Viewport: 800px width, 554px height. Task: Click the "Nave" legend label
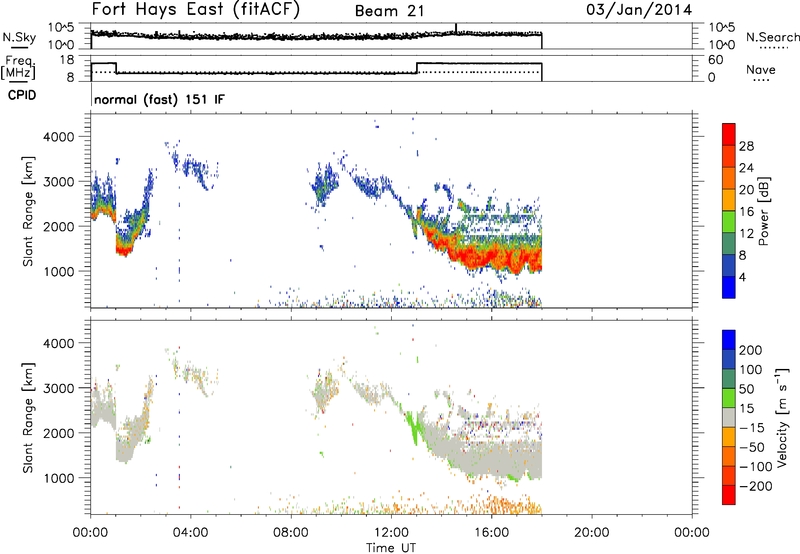pos(761,69)
